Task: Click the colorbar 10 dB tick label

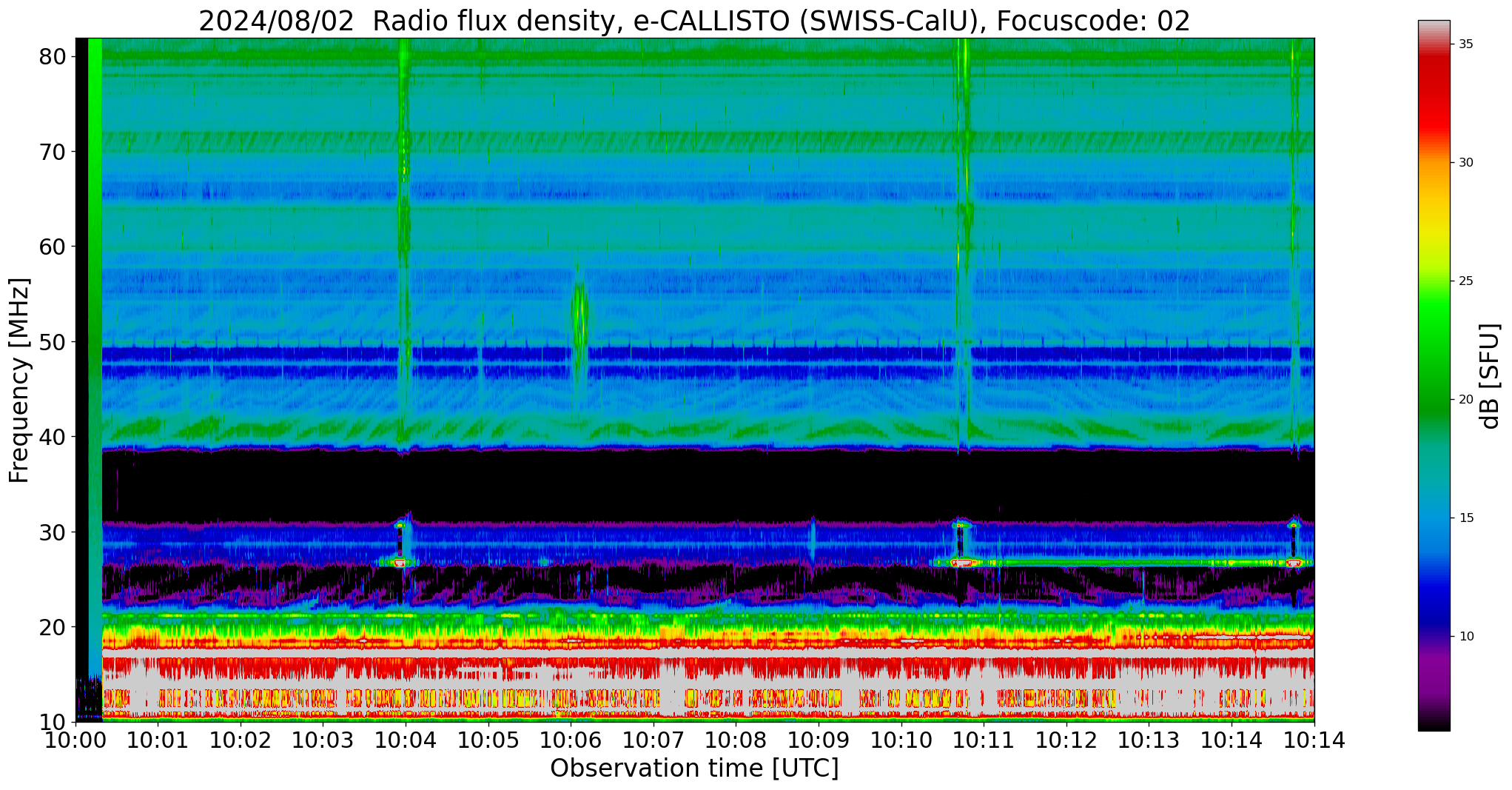Action: click(1465, 637)
